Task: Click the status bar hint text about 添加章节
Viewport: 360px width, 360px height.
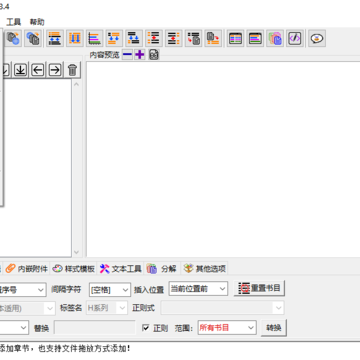Action: pyautogui.click(x=65, y=349)
